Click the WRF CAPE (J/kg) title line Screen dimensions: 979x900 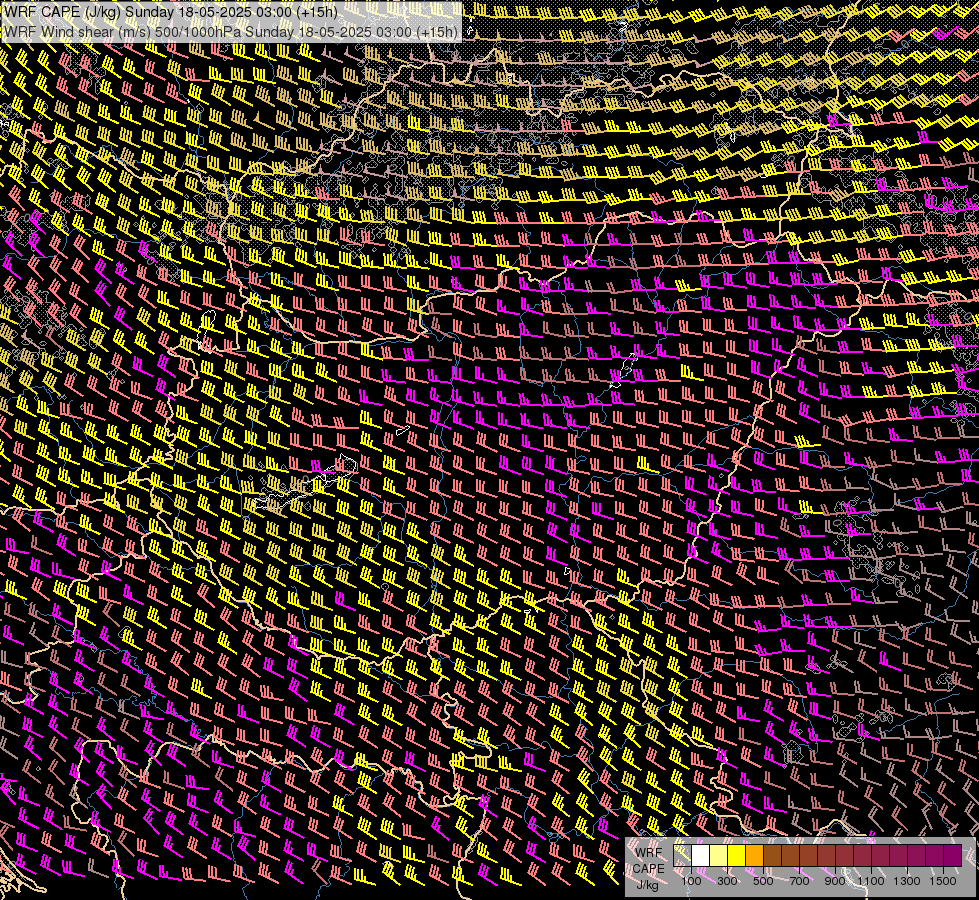pos(170,12)
